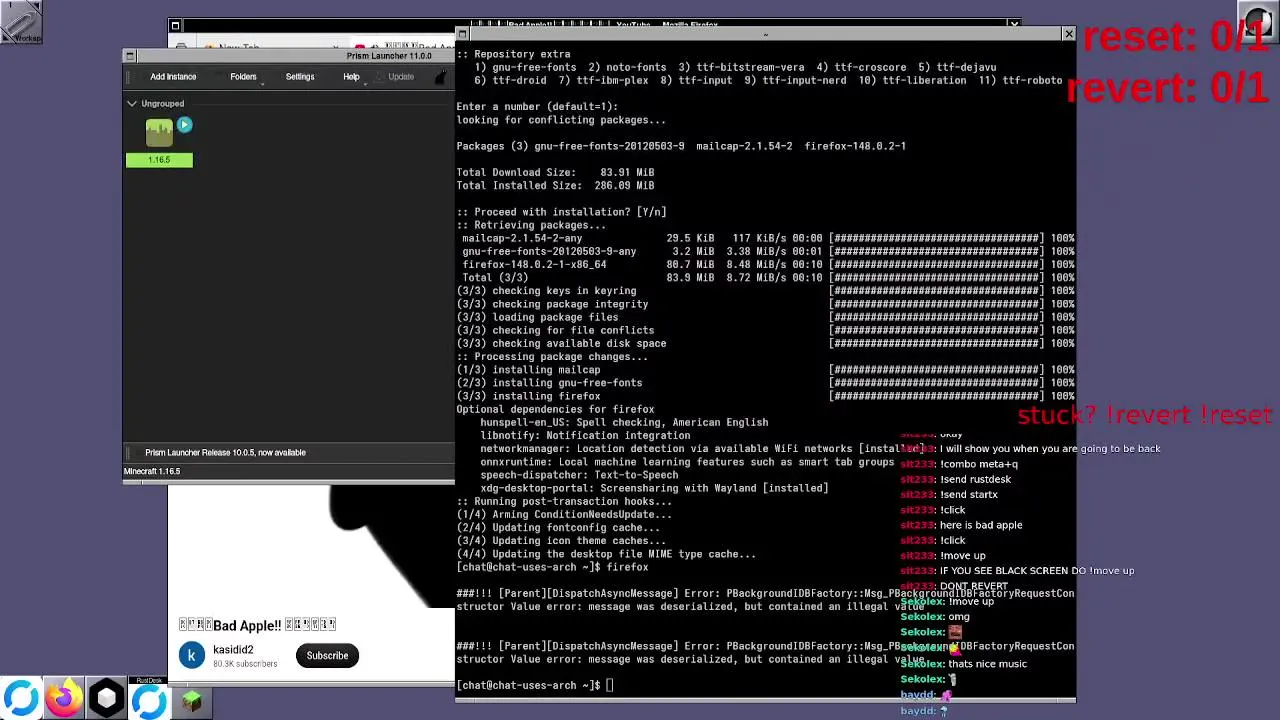Viewport: 1280px width, 720px height.
Task: Click 'Optional dependencies for firefox' line
Action: tap(555, 409)
